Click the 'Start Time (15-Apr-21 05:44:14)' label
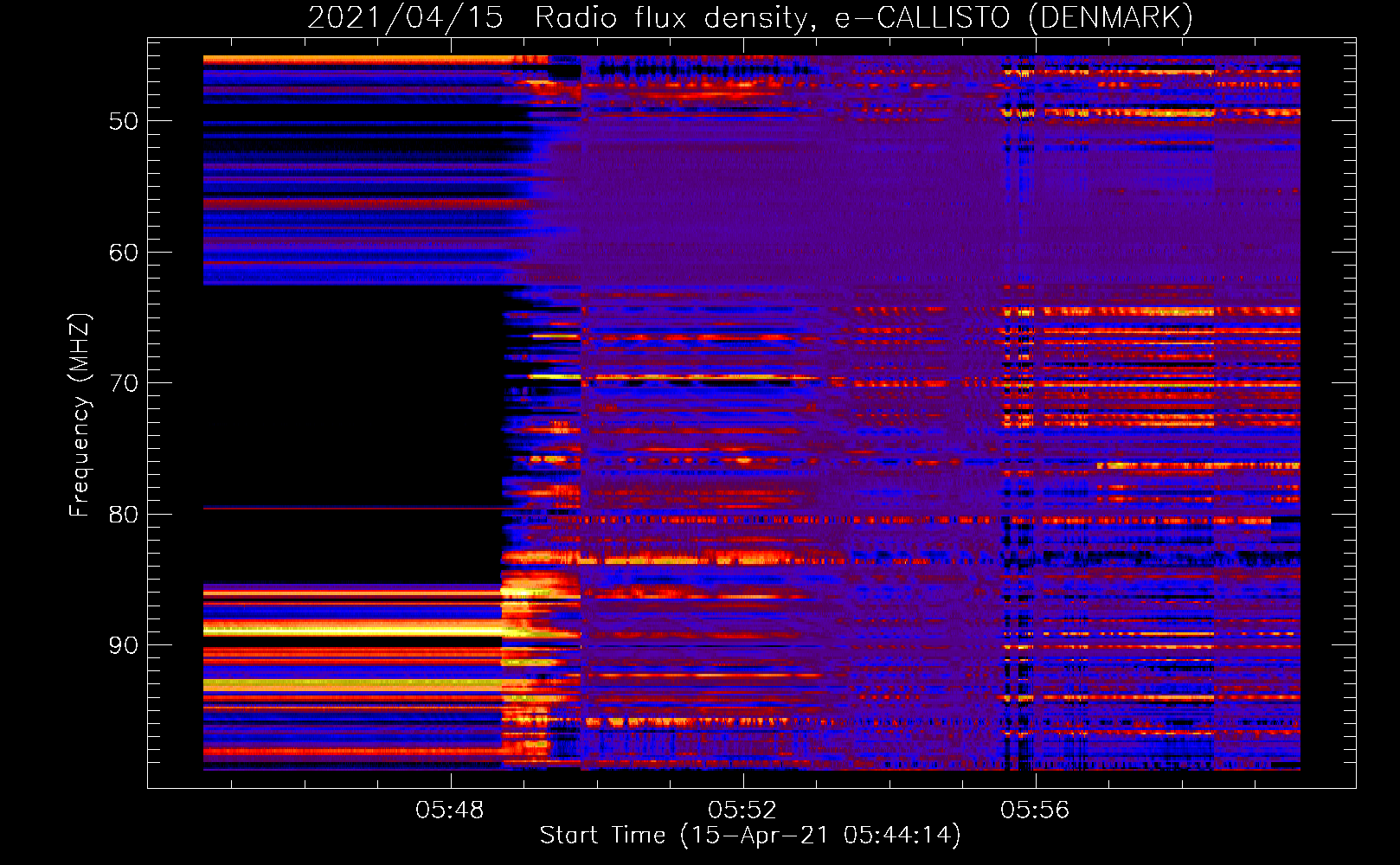Screen dimensions: 1400x865 pos(750,836)
